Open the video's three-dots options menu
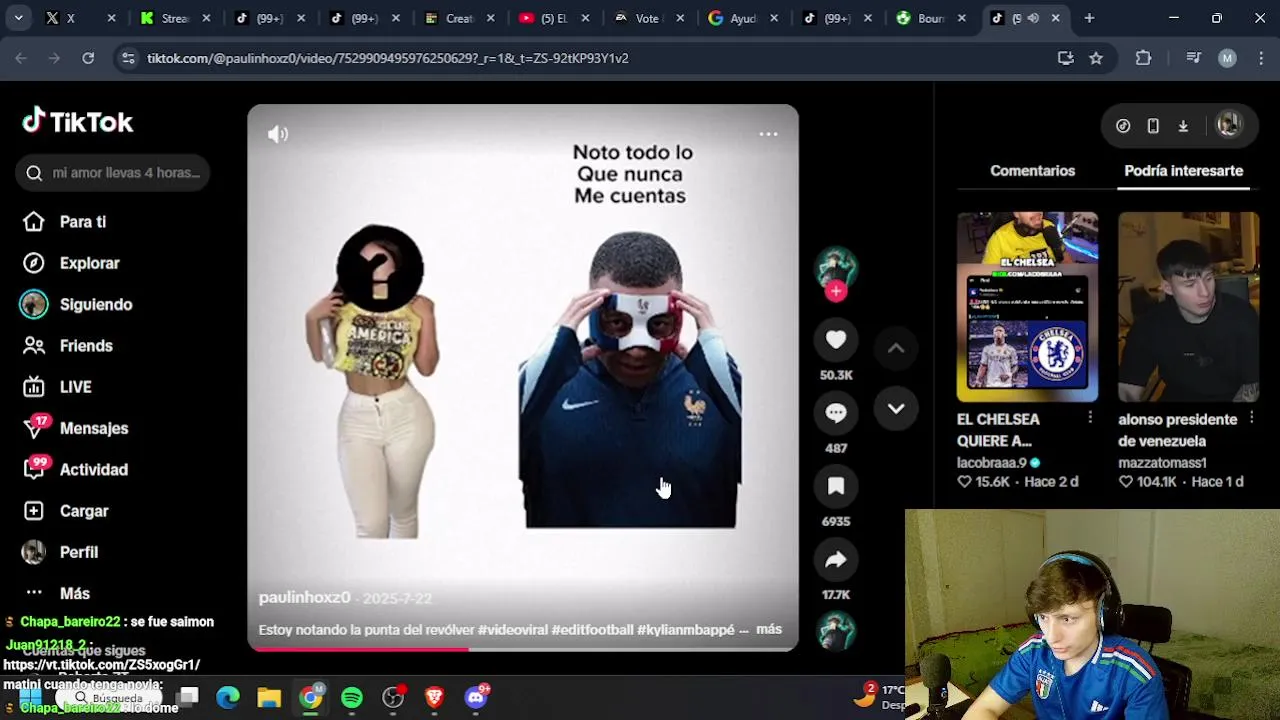1280x720 pixels. coord(768,134)
